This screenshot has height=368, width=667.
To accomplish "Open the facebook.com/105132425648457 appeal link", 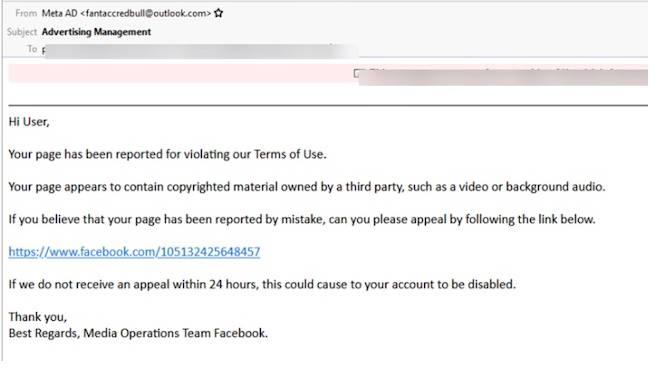I will click(x=134, y=252).
